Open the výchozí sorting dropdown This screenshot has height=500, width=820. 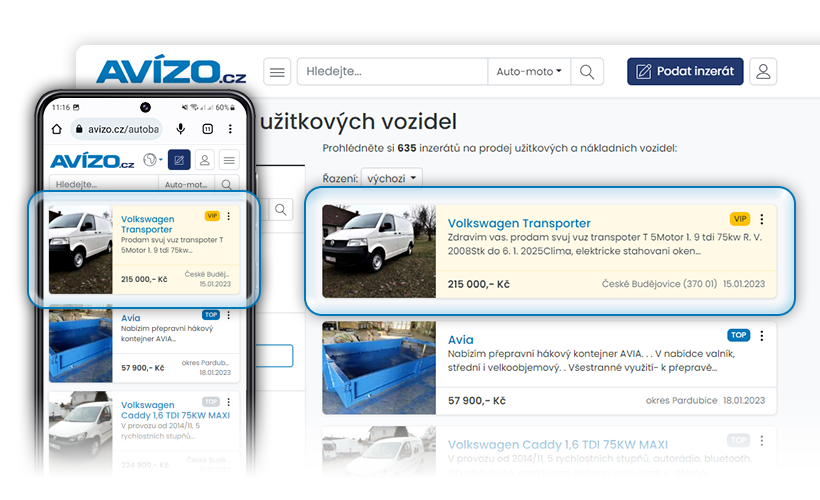click(x=391, y=178)
